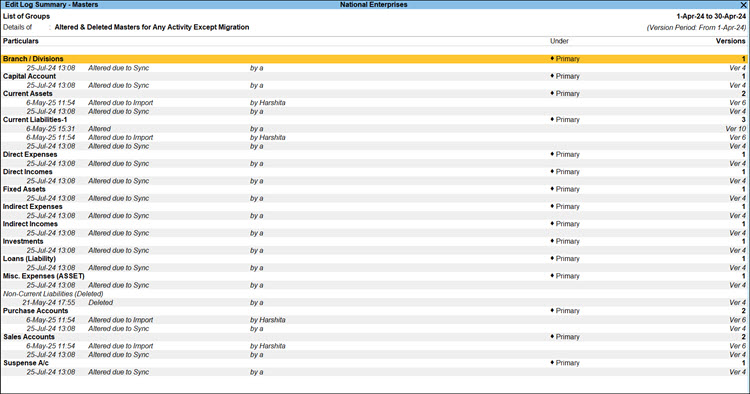
Task: Click Primary in the Suspense A/c row
Action: click(x=568, y=363)
